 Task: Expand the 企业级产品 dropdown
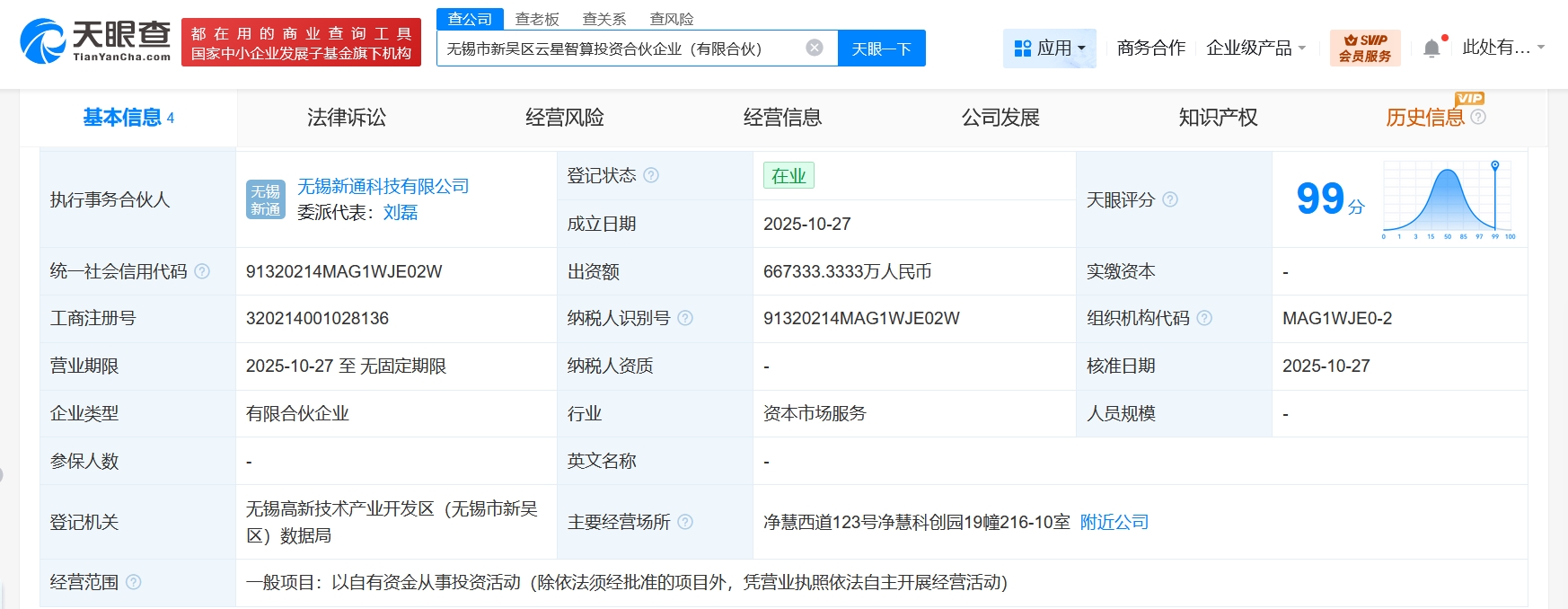point(1255,48)
